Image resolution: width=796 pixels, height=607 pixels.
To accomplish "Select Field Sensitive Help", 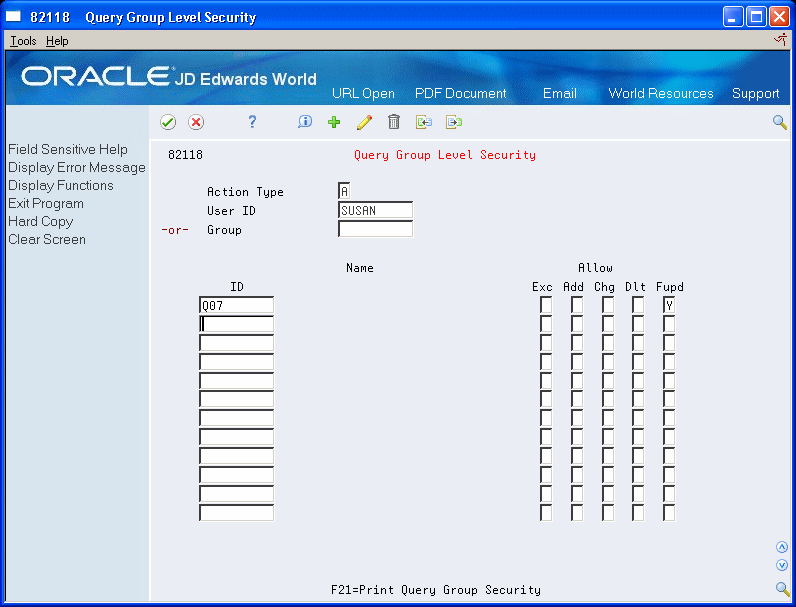I will [x=68, y=149].
